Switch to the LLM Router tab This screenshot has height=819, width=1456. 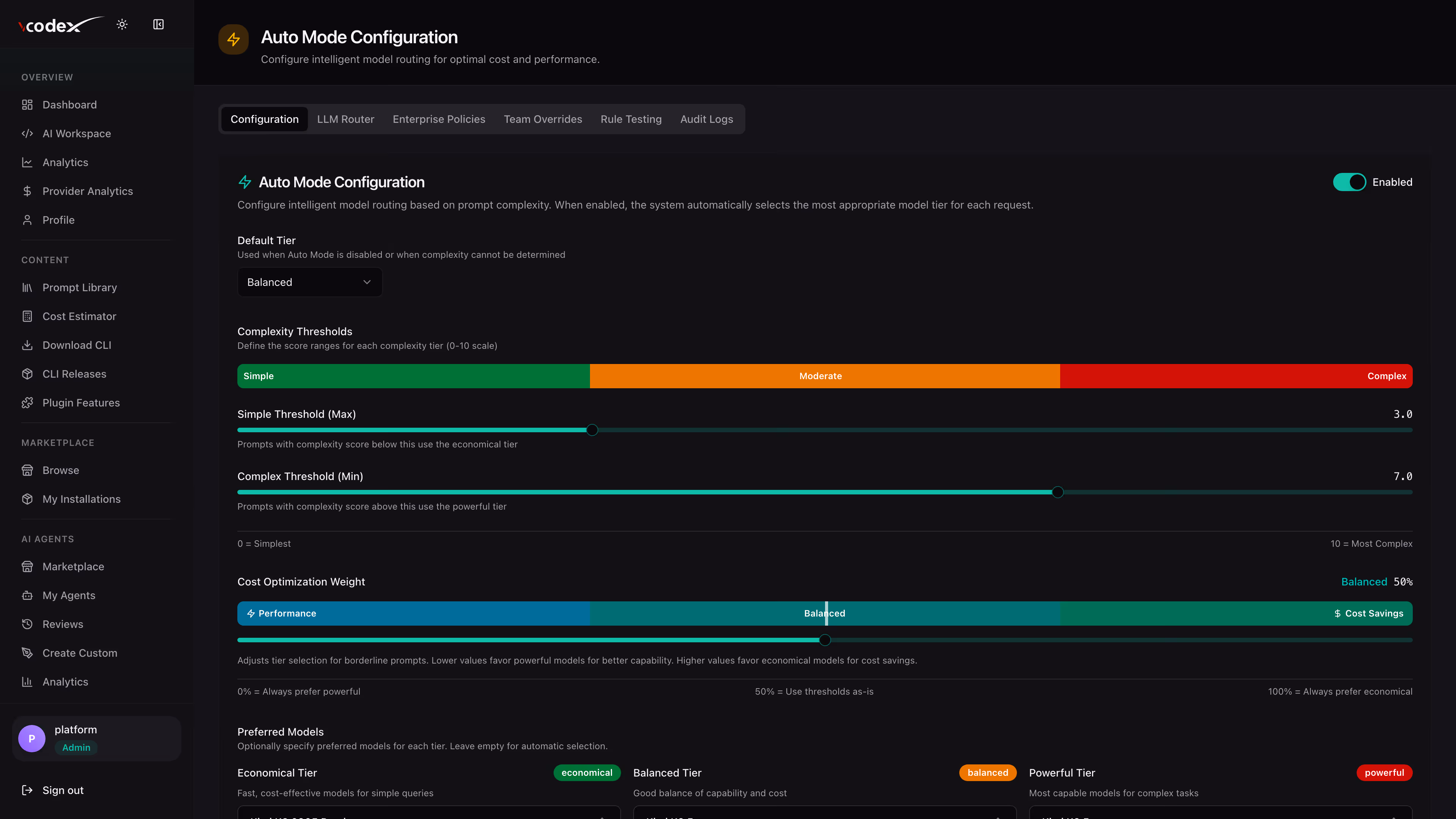345,119
